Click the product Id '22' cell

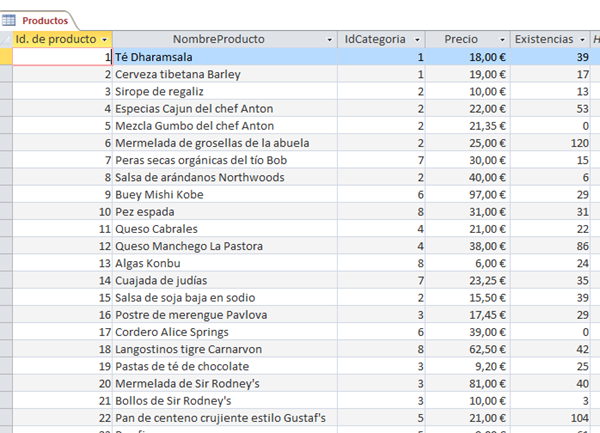(62, 418)
